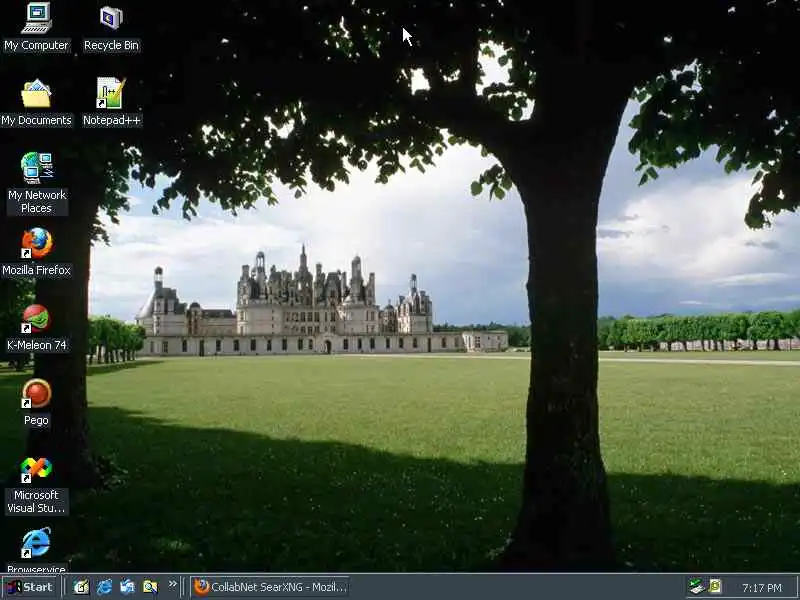Screen dimensions: 800x600
Task: Click the folder search quick launch icon
Action: [x=150, y=587]
